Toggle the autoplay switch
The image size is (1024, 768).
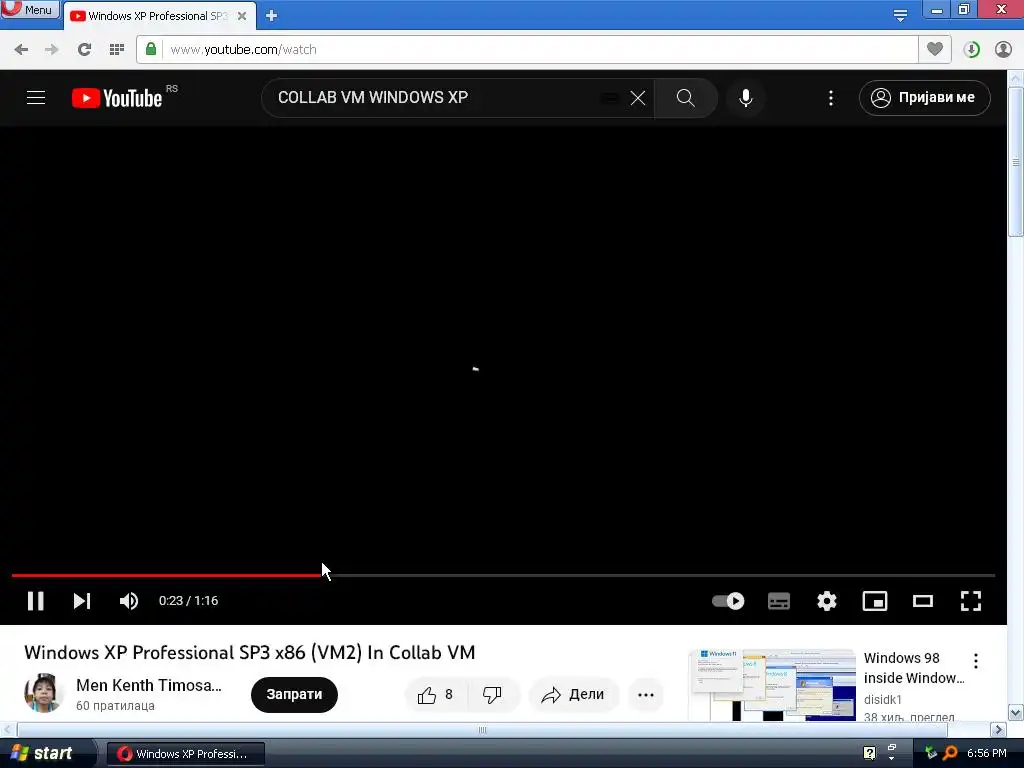(728, 601)
